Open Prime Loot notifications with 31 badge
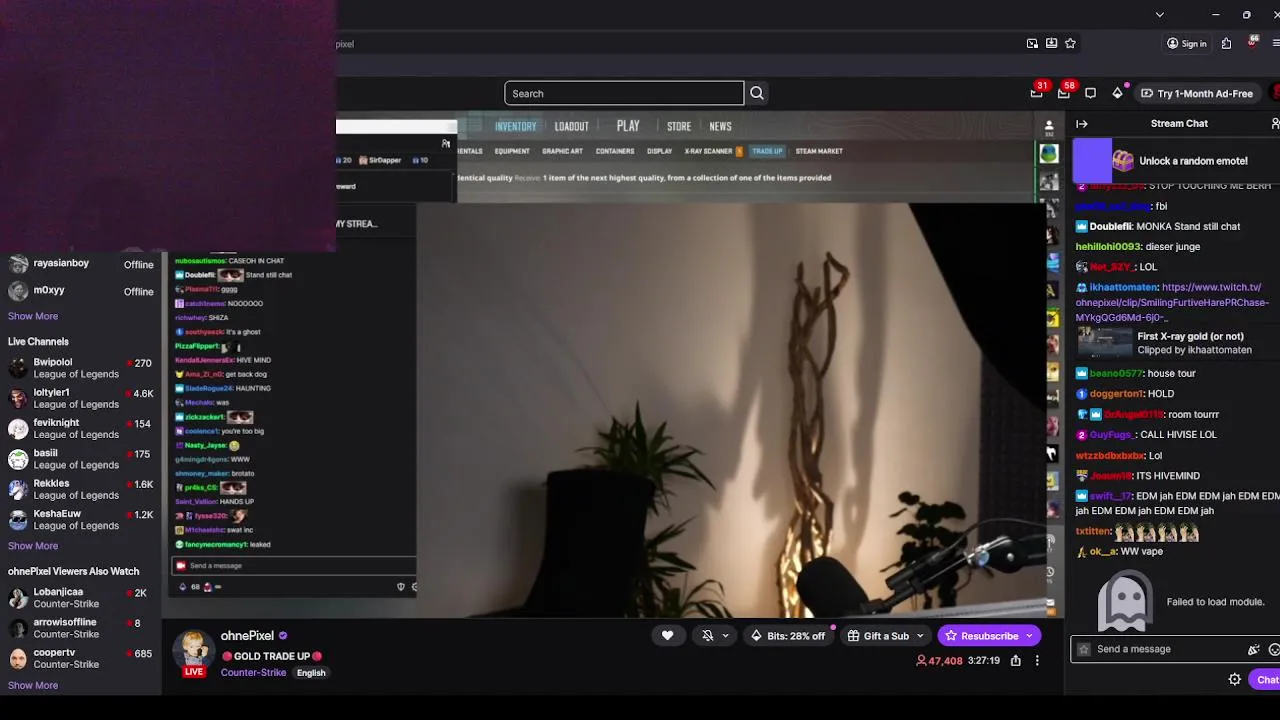This screenshot has width=1280, height=720. pos(1037,93)
